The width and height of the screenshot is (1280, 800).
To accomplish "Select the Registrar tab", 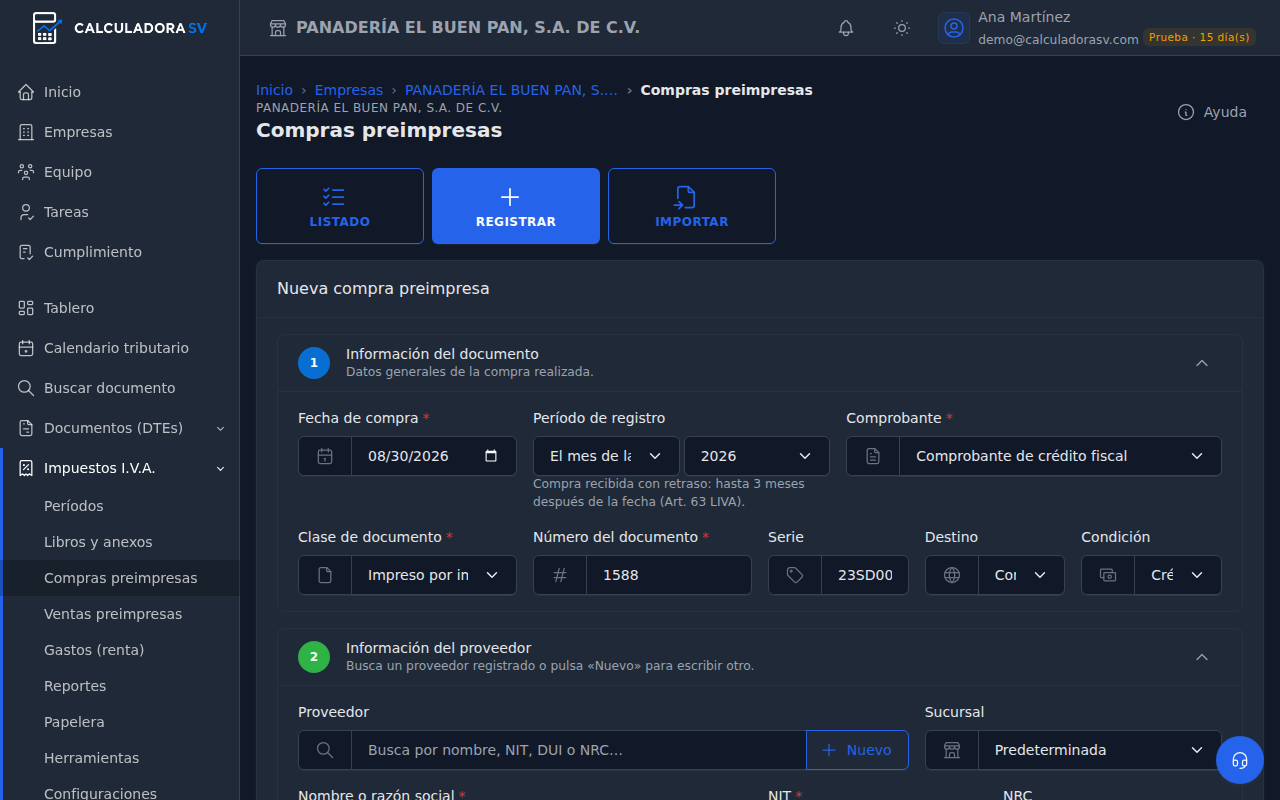I will [516, 206].
